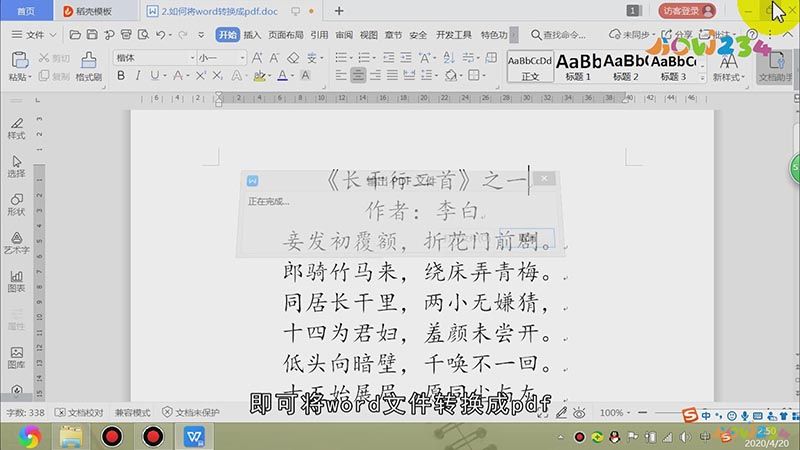Open the 图表 chart tool in sidebar

(16, 281)
